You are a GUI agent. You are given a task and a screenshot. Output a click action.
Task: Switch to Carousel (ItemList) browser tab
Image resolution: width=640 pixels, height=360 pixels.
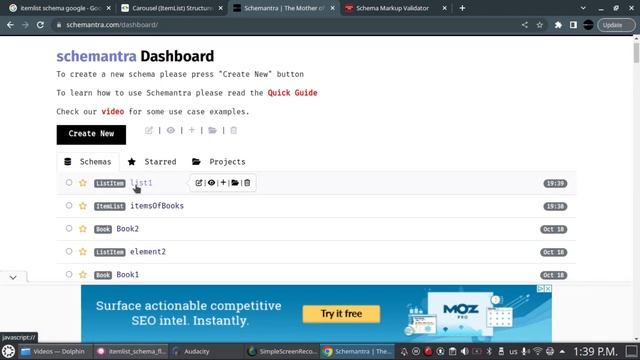(173, 8)
